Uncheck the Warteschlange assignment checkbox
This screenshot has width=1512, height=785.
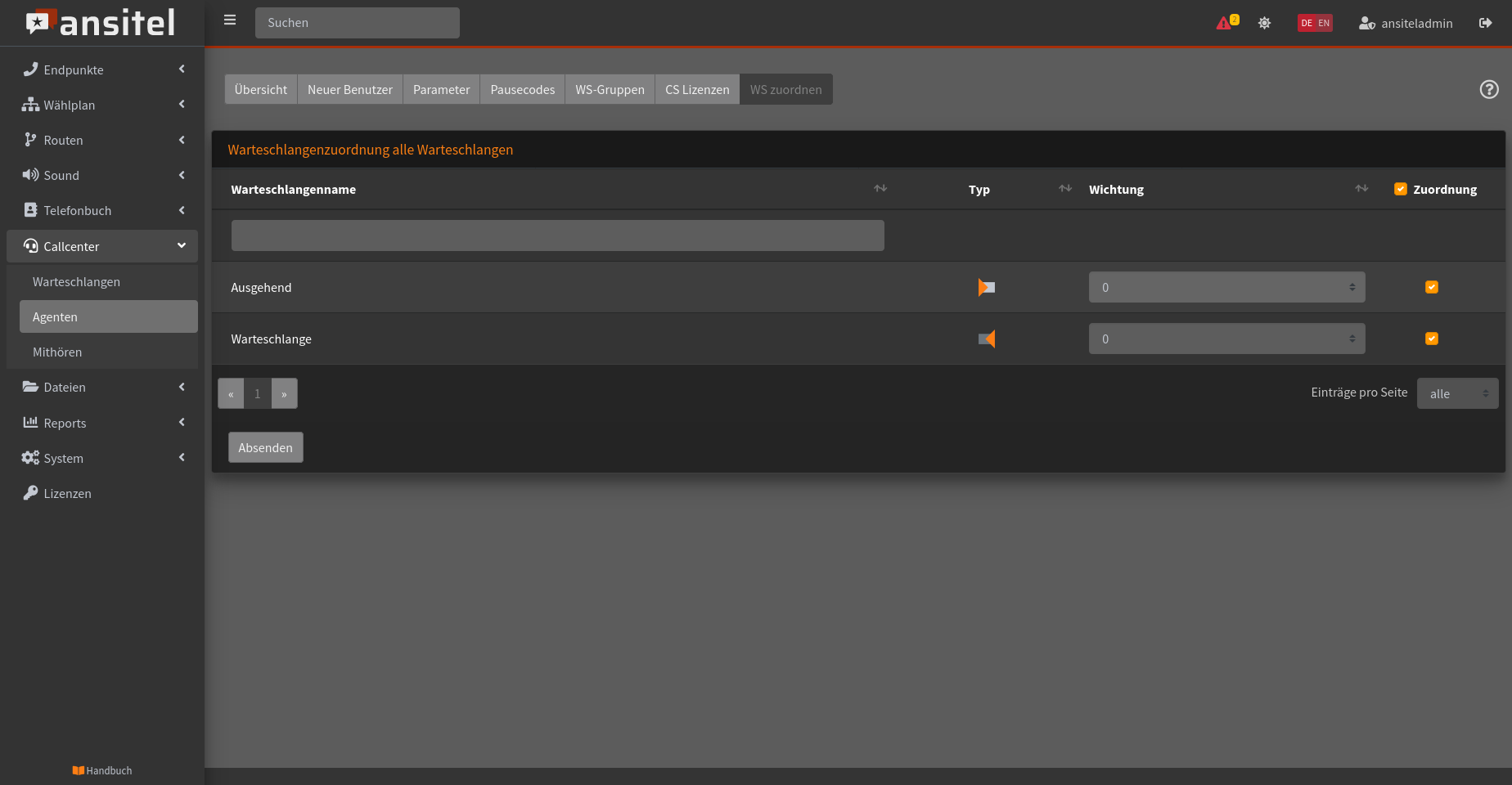(x=1432, y=339)
